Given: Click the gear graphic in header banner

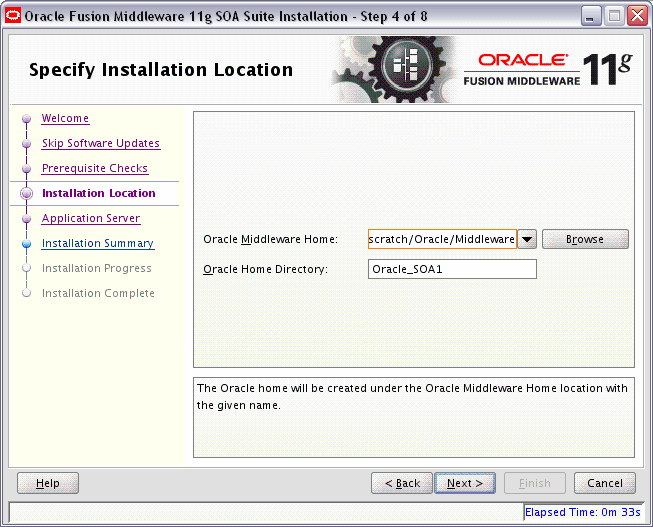Looking at the screenshot, I should (396, 69).
